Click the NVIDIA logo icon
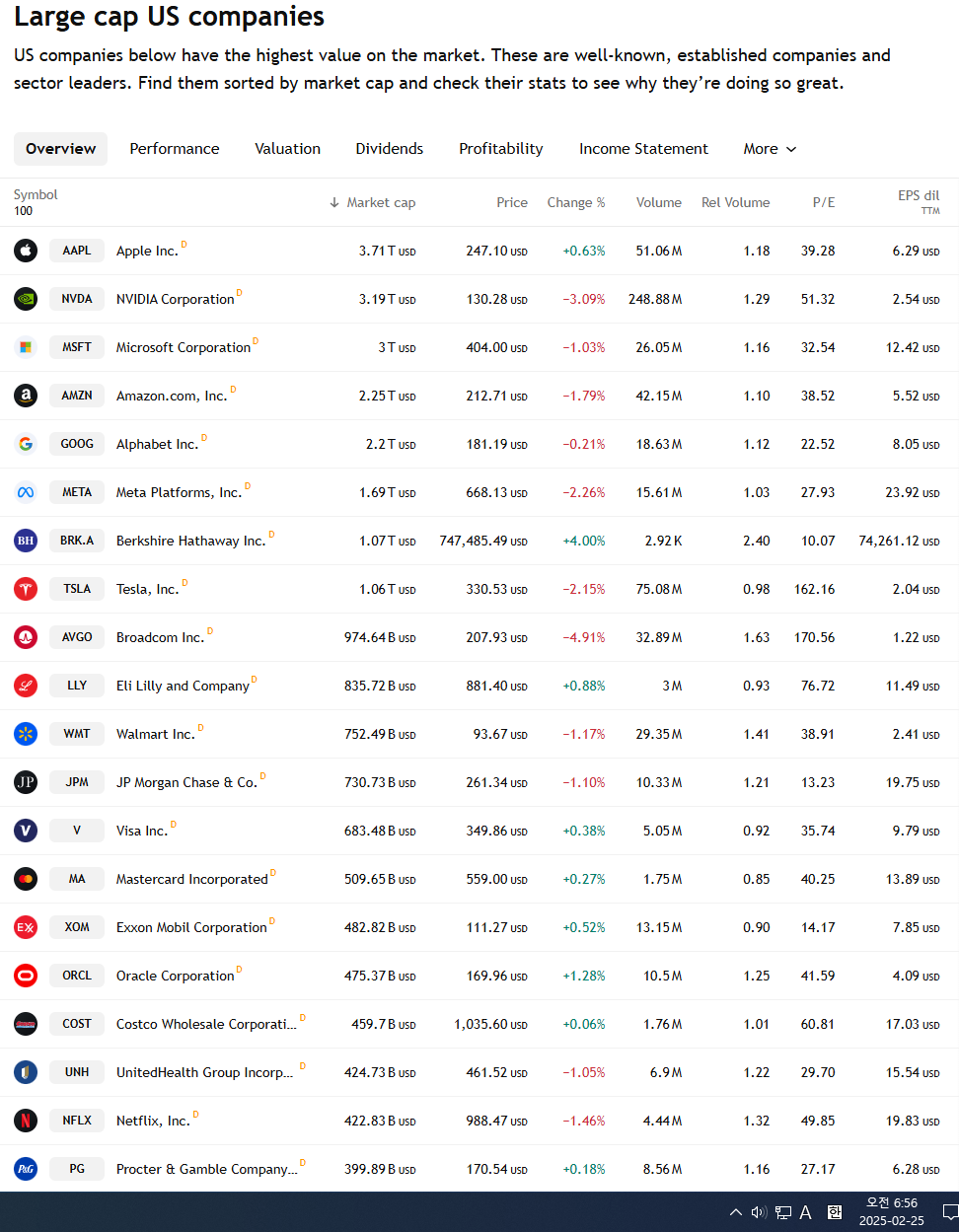 pos(26,299)
